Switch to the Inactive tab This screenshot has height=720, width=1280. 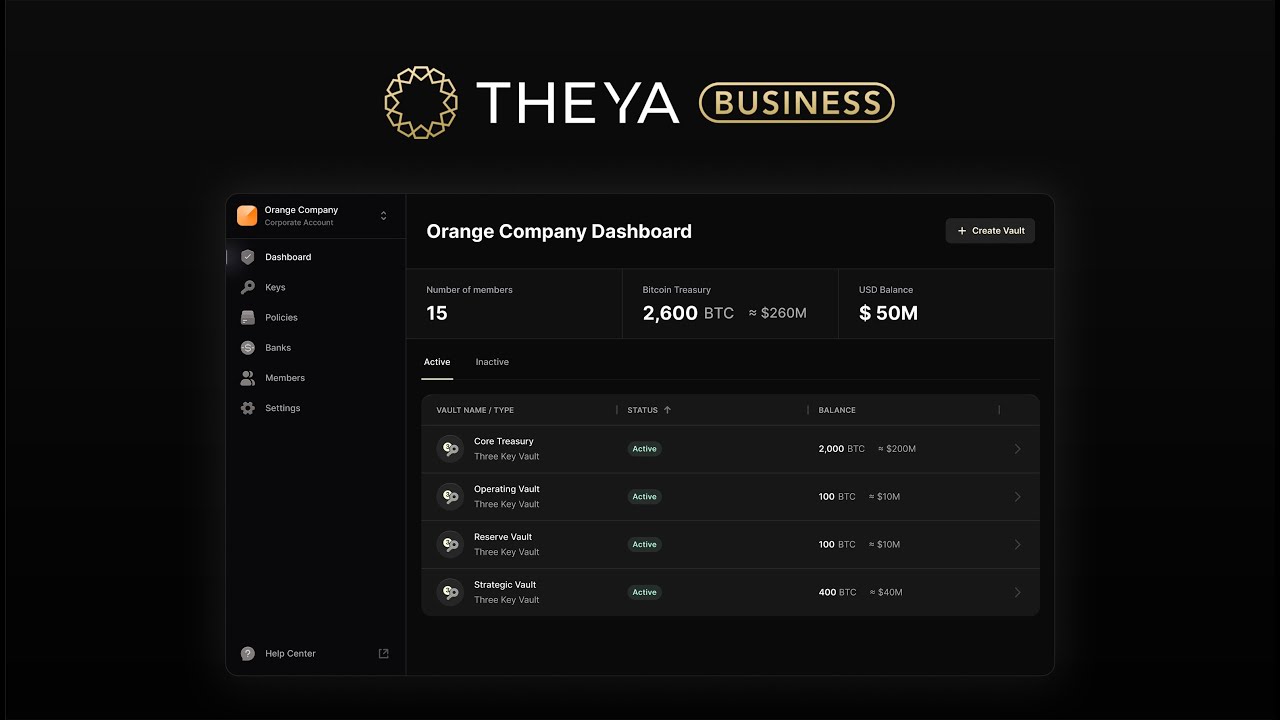[492, 362]
